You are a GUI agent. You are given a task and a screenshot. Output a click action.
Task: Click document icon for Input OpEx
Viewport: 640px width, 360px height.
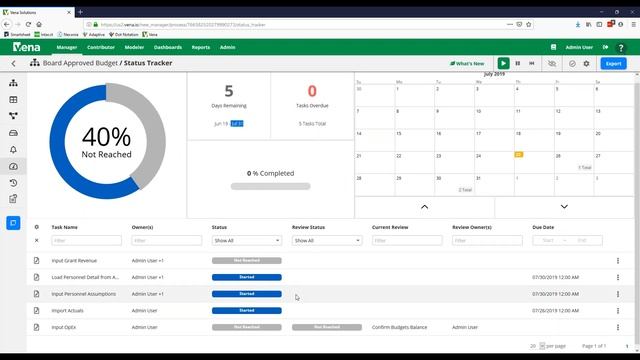tap(36, 327)
